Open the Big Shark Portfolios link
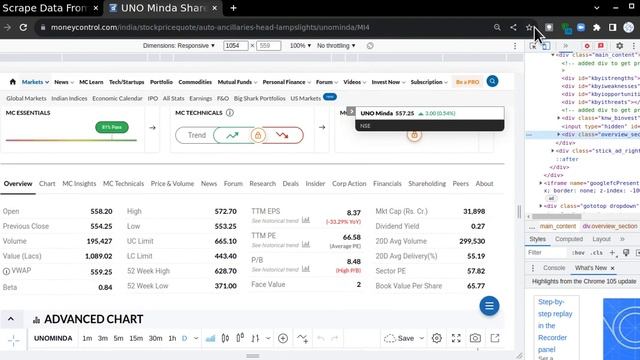 pyautogui.click(x=260, y=98)
